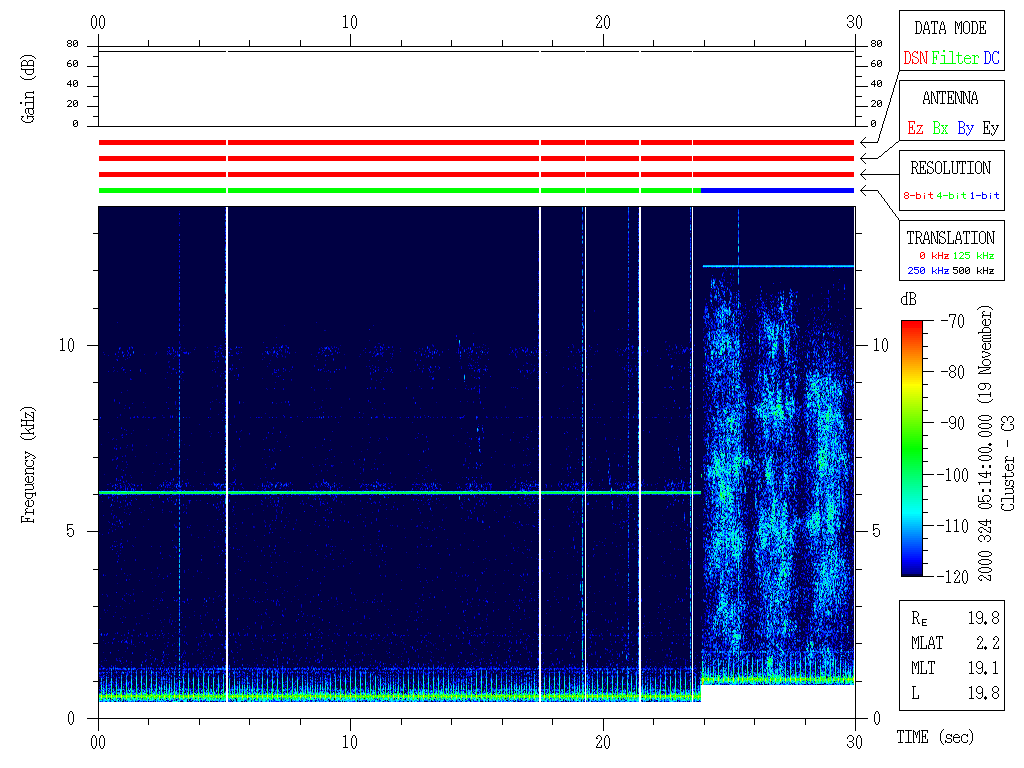This screenshot has height=768, width=1024.
Task: Click the 250 kHz translation legend label
Action: (924, 271)
